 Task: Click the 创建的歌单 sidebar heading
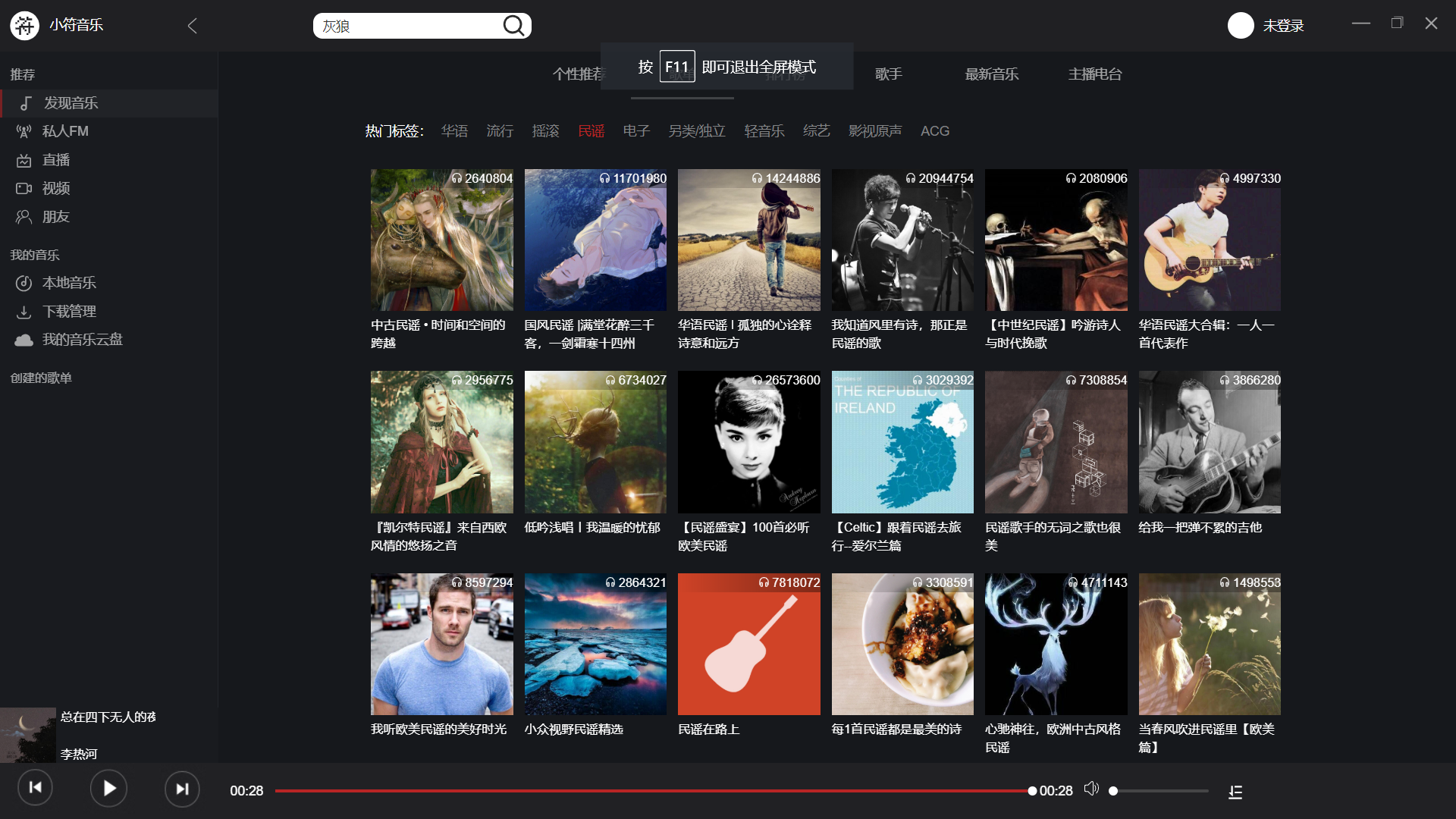pos(41,378)
